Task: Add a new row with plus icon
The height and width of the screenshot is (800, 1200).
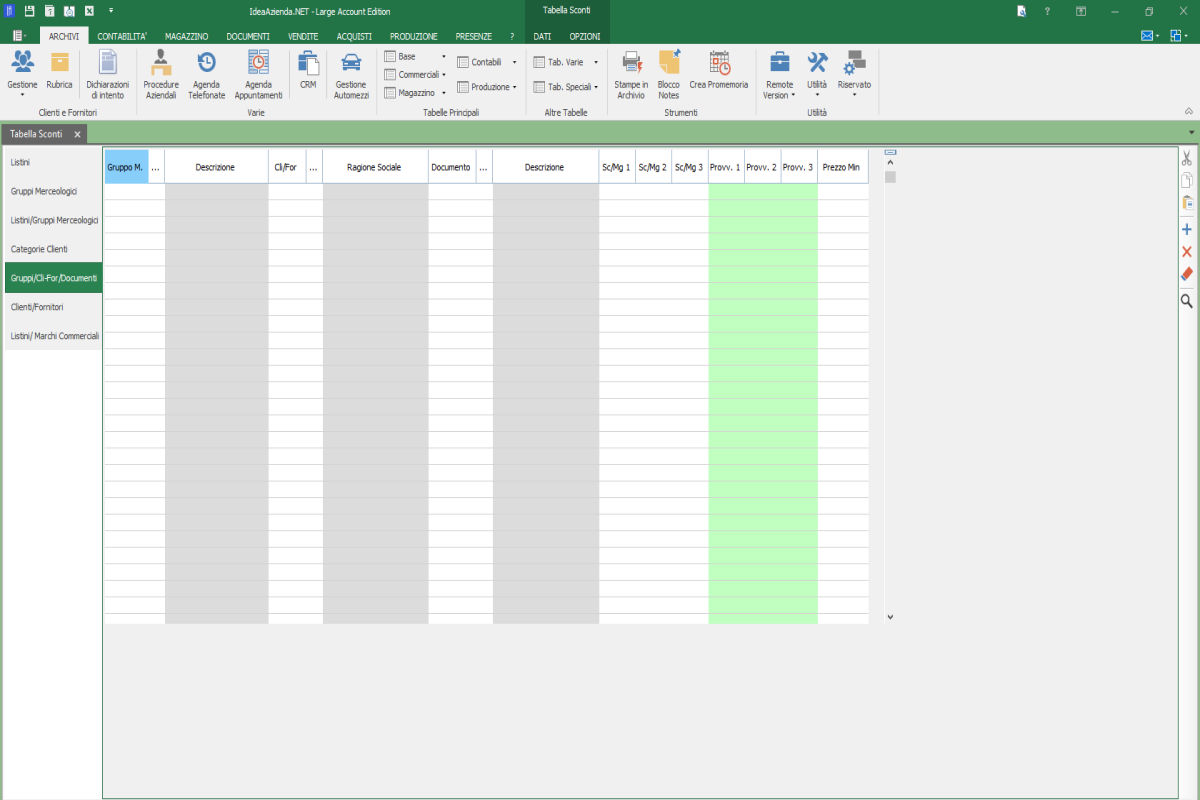Action: tap(1187, 229)
